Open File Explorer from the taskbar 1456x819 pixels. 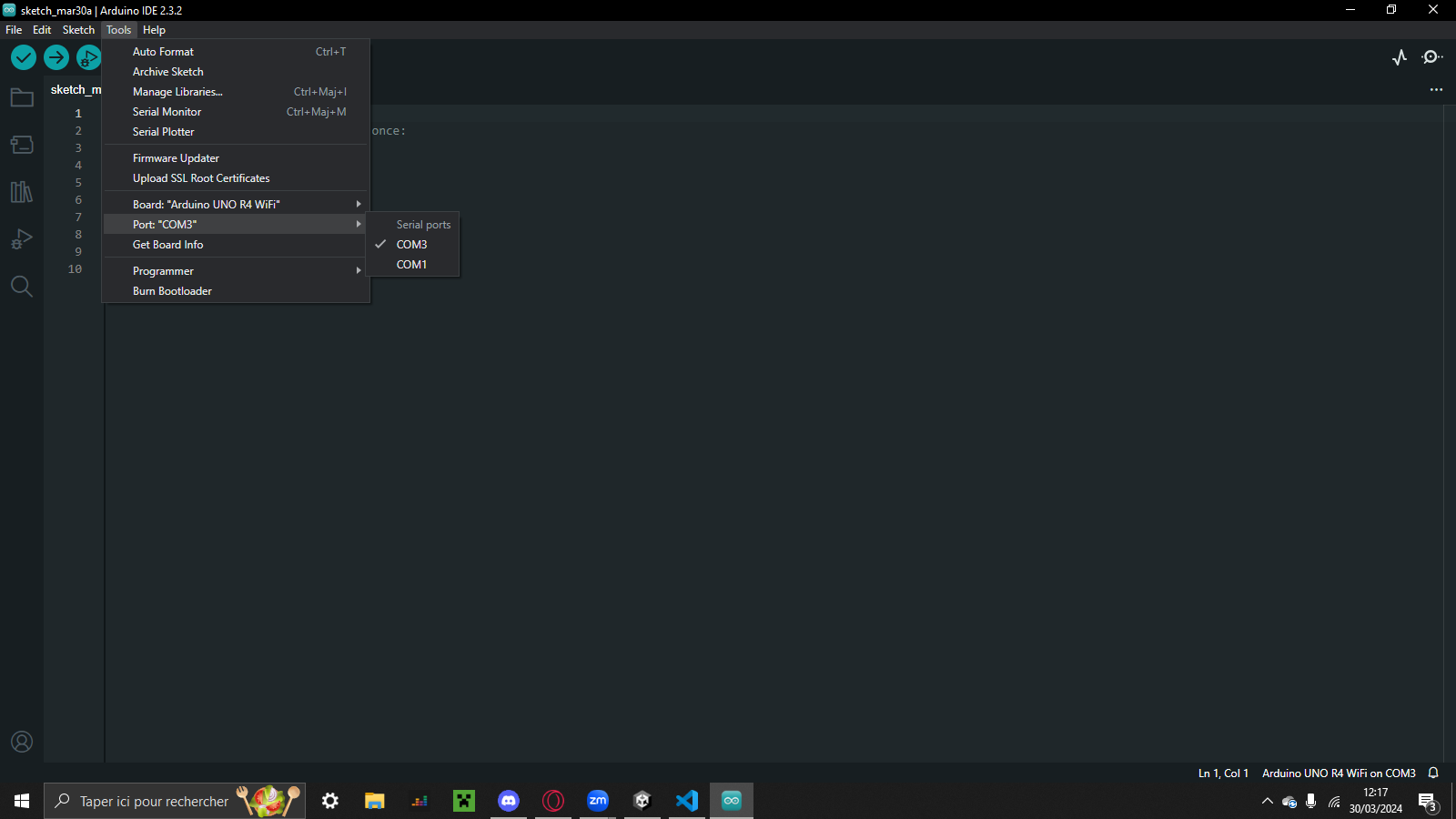(x=375, y=801)
